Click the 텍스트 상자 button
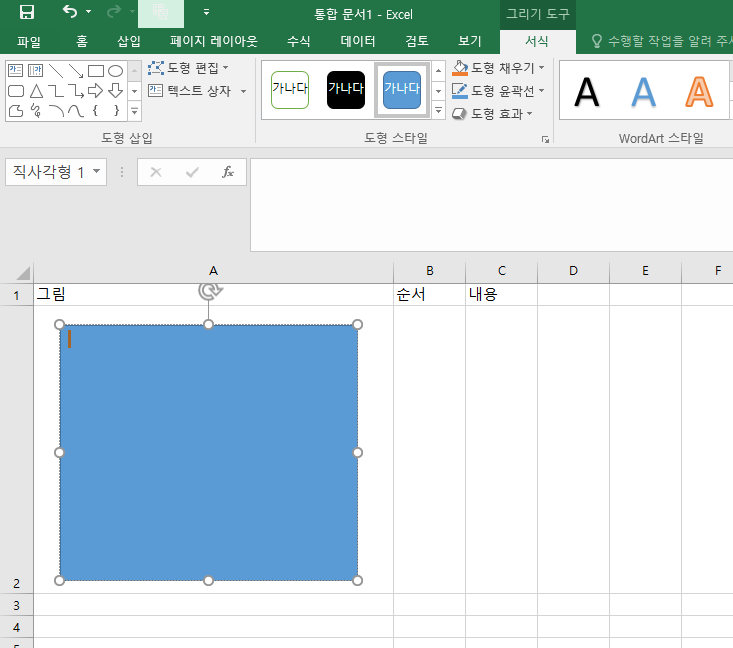This screenshot has height=648, width=733. pos(189,91)
